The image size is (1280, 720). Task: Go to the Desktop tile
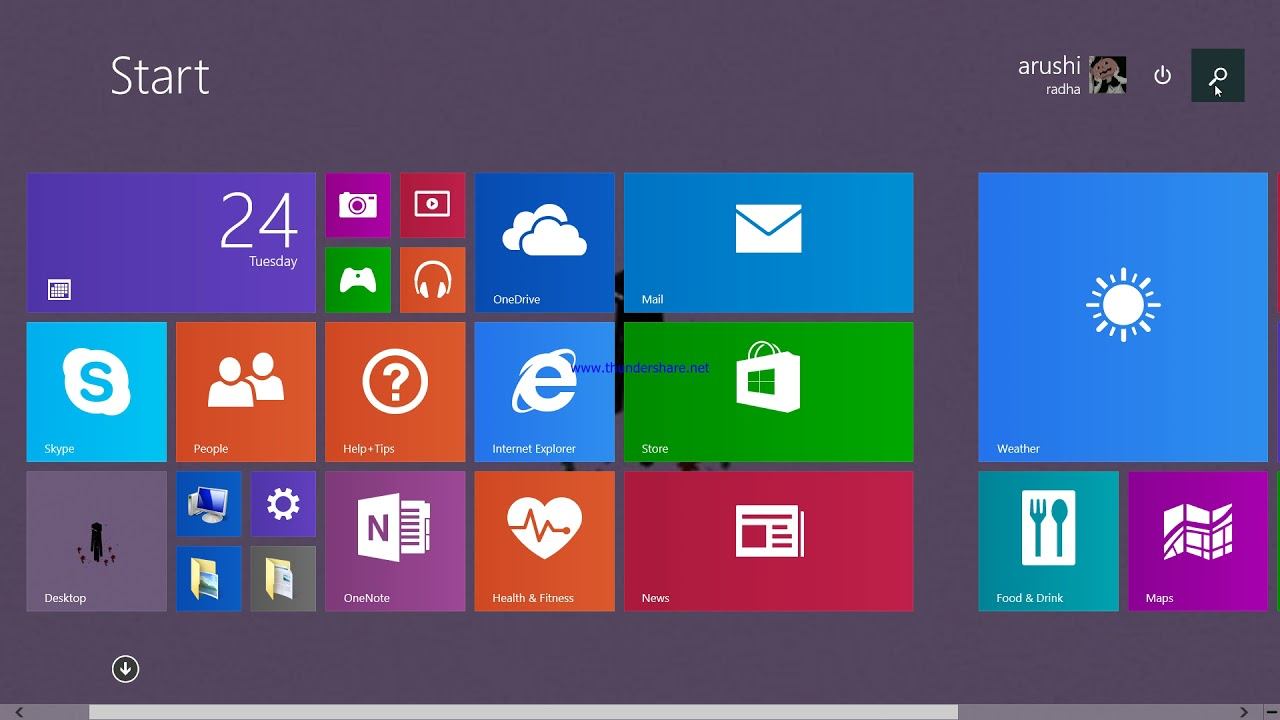(97, 541)
